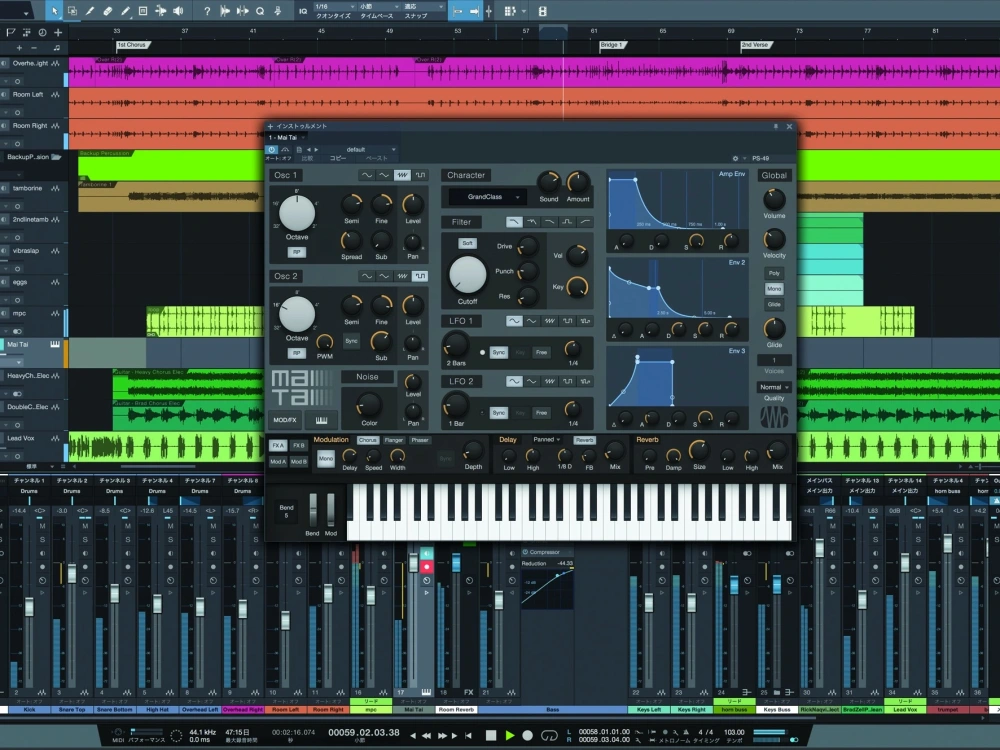This screenshot has height=750, width=1000.
Task: Toggle the Loop button in the transport
Action: point(549,735)
